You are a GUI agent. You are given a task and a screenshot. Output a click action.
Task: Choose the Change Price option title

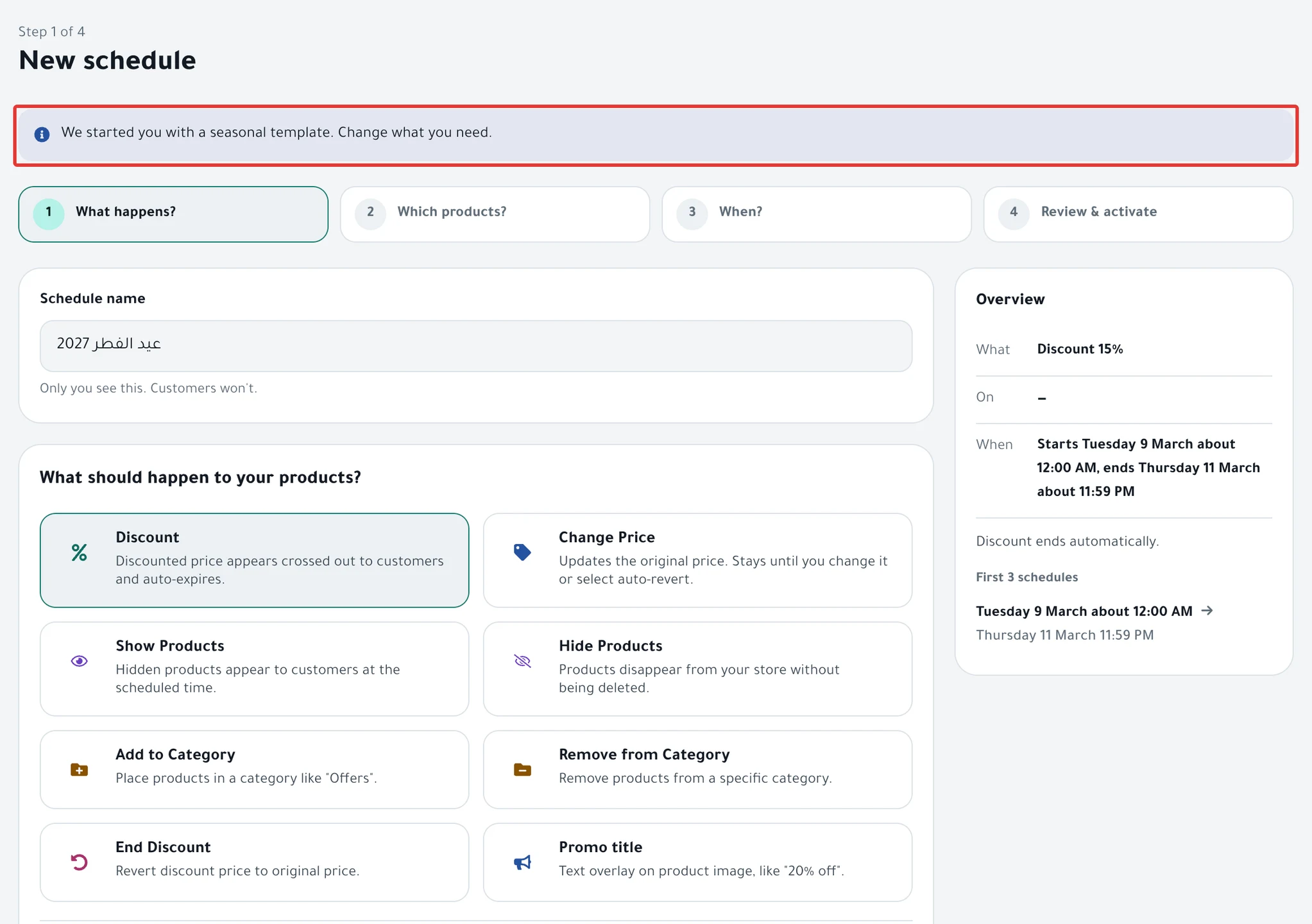tap(606, 537)
